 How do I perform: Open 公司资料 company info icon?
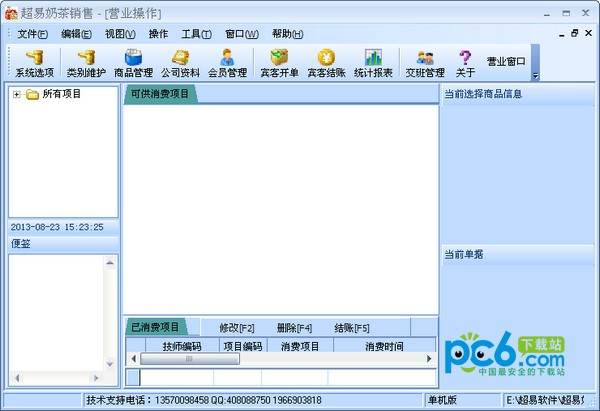click(x=180, y=64)
